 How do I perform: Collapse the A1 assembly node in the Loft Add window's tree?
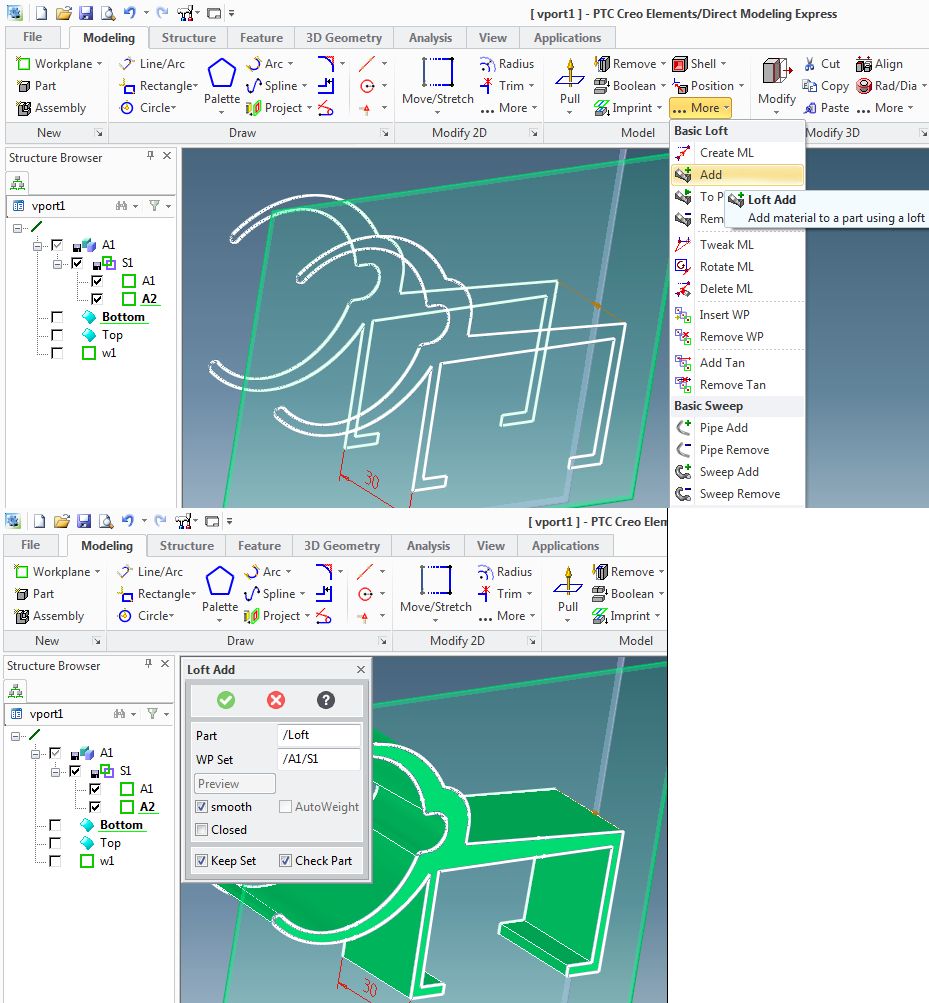click(x=36, y=753)
